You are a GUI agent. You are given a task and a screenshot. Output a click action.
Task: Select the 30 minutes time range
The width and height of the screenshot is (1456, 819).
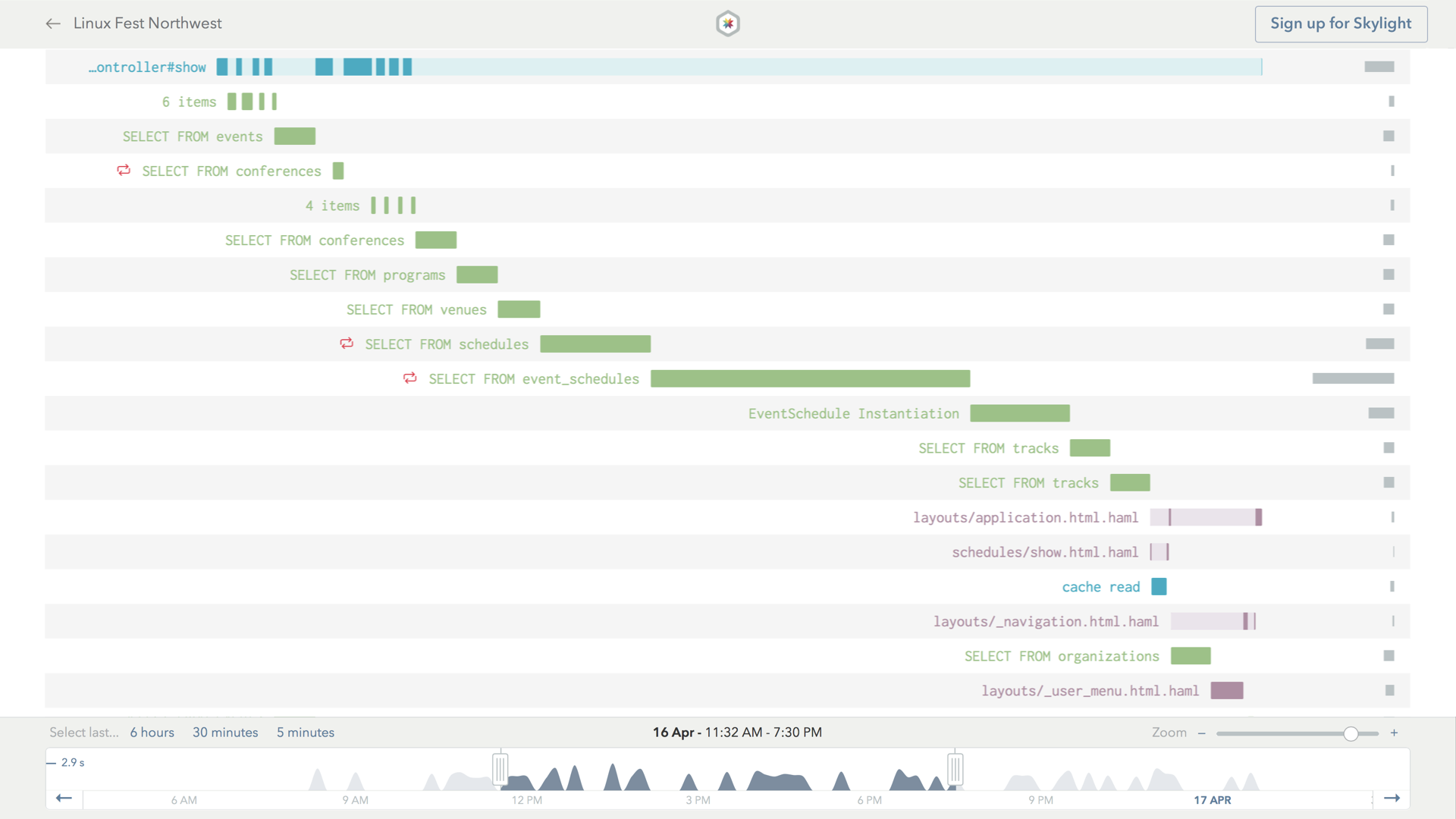tap(225, 732)
